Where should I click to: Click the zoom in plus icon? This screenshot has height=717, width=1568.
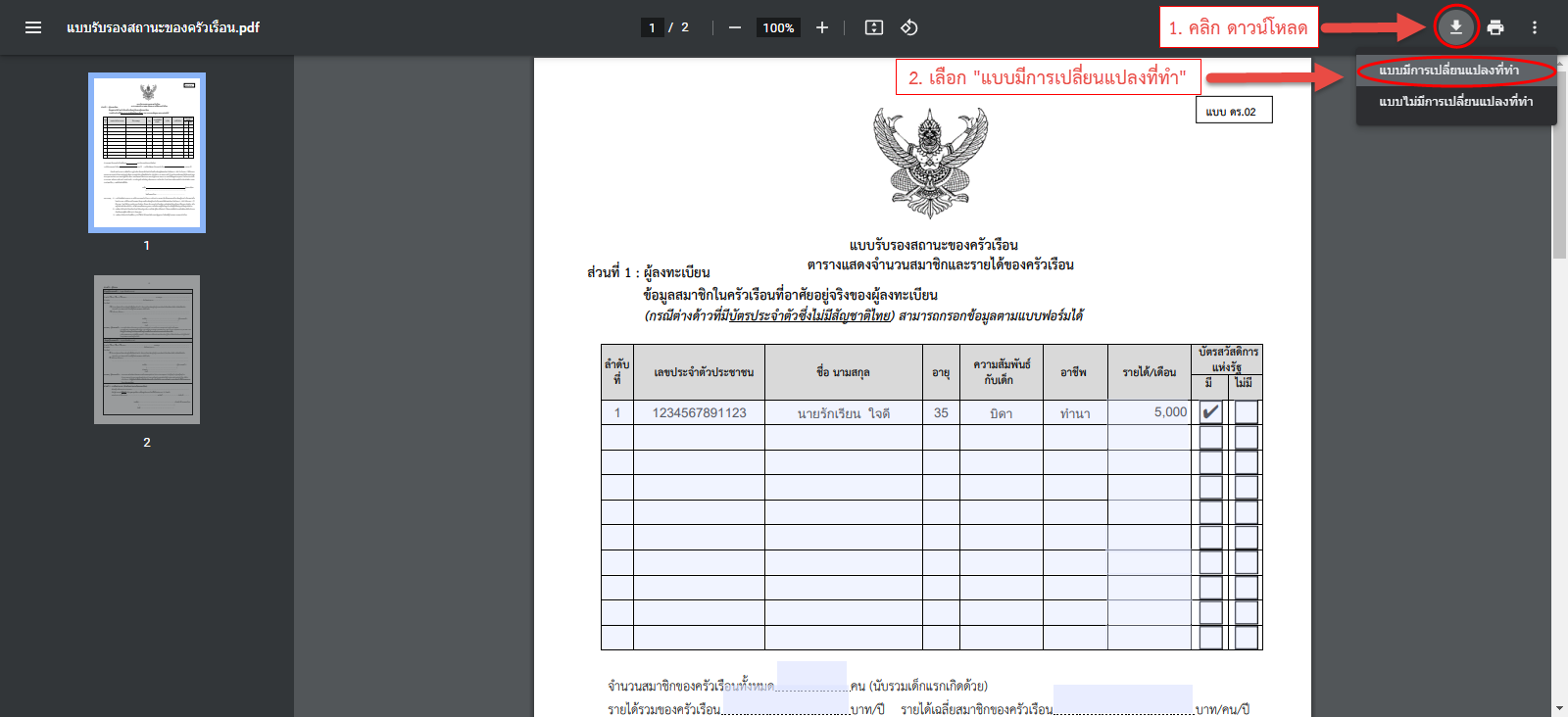pyautogui.click(x=822, y=27)
